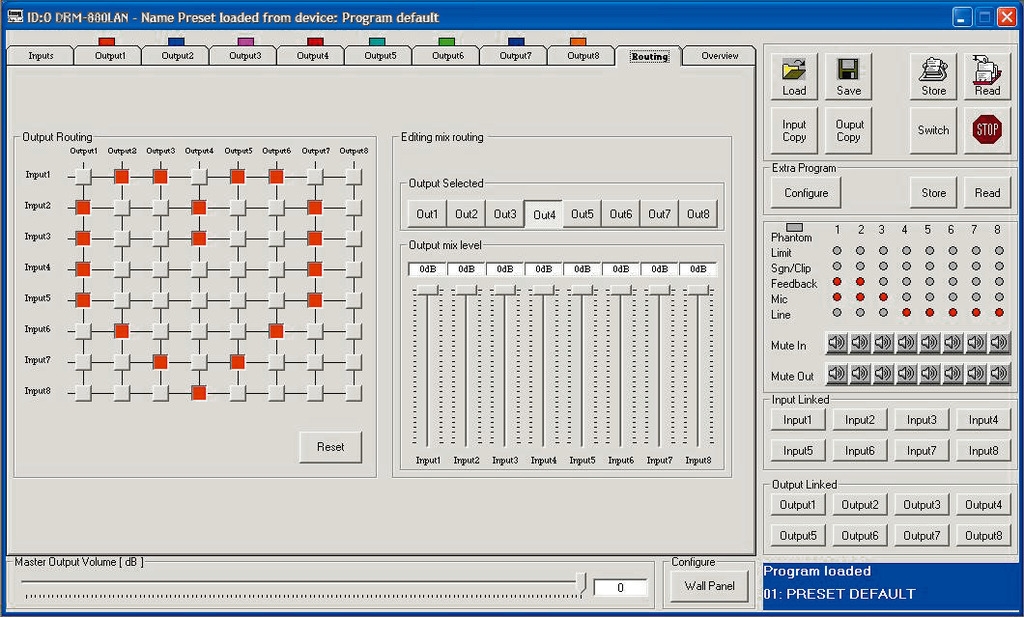Toggle channel 4 Line indicator

point(906,313)
